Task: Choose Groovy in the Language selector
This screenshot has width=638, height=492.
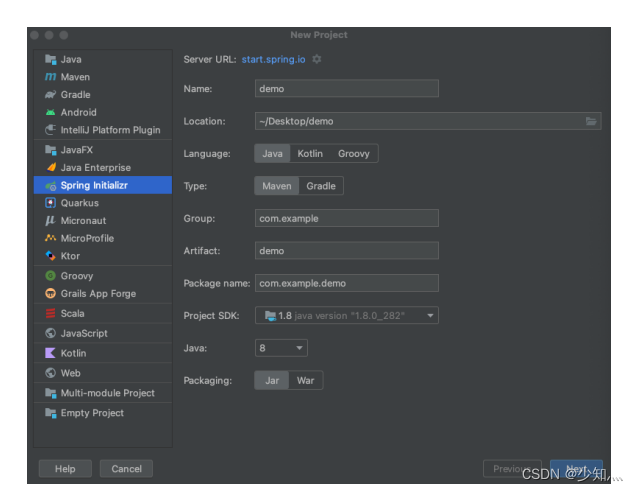Action: [354, 153]
